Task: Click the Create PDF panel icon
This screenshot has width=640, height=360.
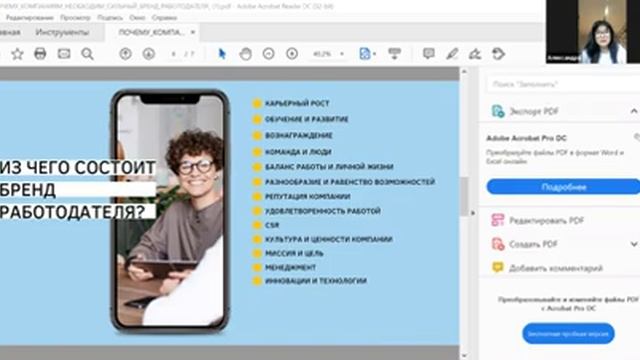Action: click(498, 244)
